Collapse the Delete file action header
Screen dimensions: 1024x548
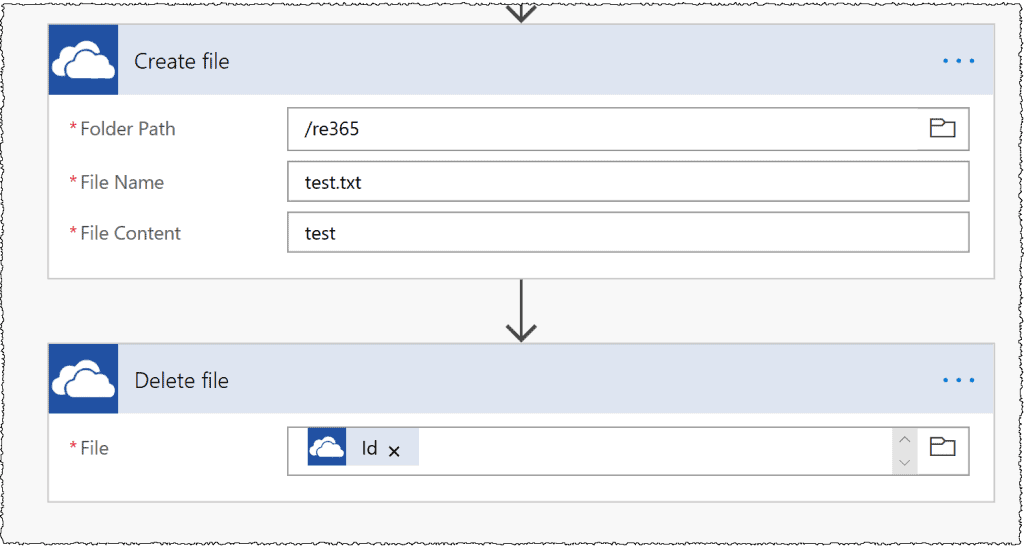click(x=521, y=379)
